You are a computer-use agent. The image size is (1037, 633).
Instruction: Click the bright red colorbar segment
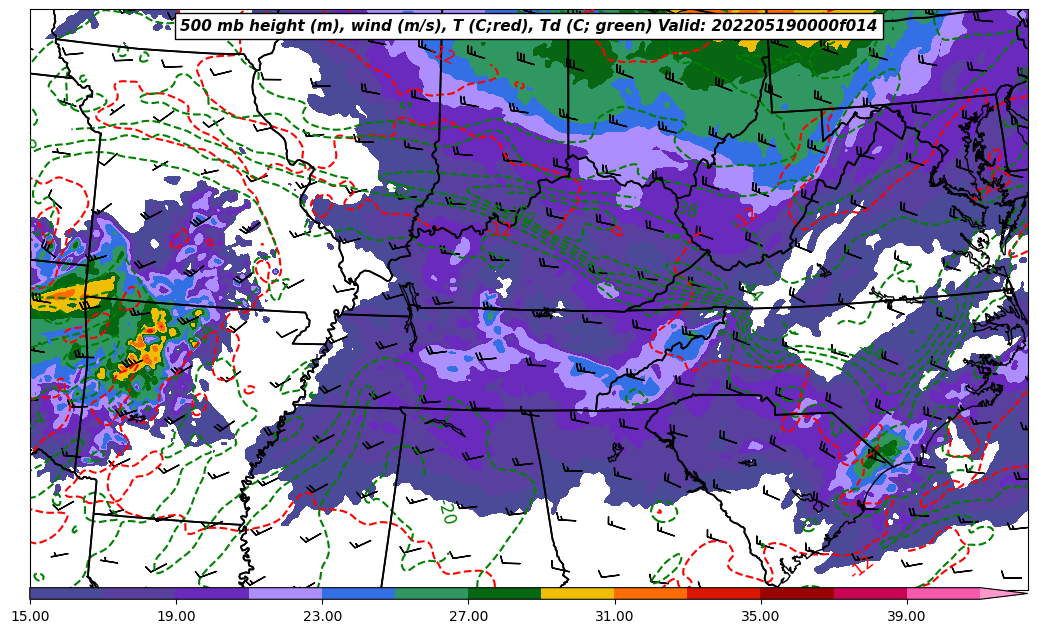pyautogui.click(x=723, y=593)
